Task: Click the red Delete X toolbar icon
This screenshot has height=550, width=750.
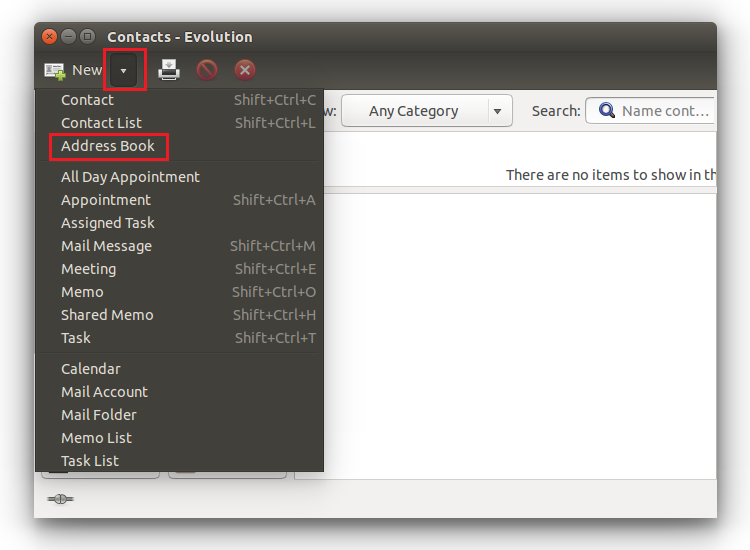Action: (245, 70)
